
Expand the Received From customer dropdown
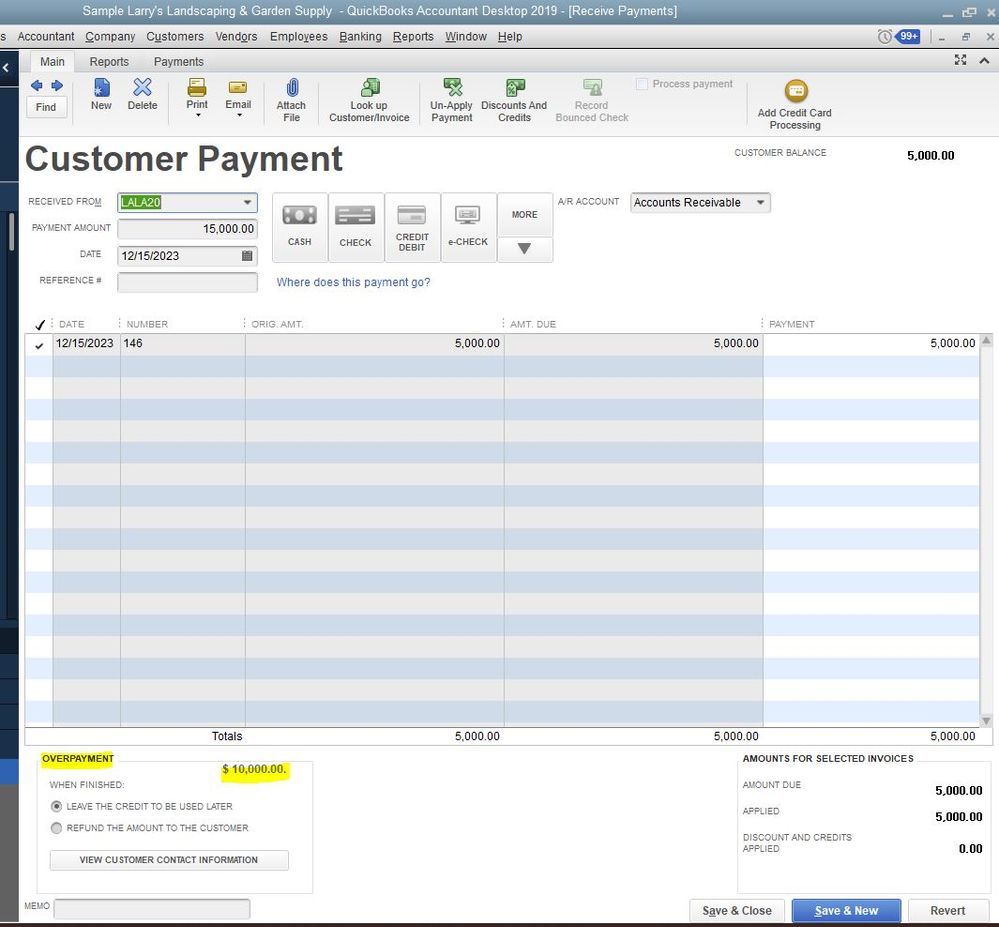point(247,203)
